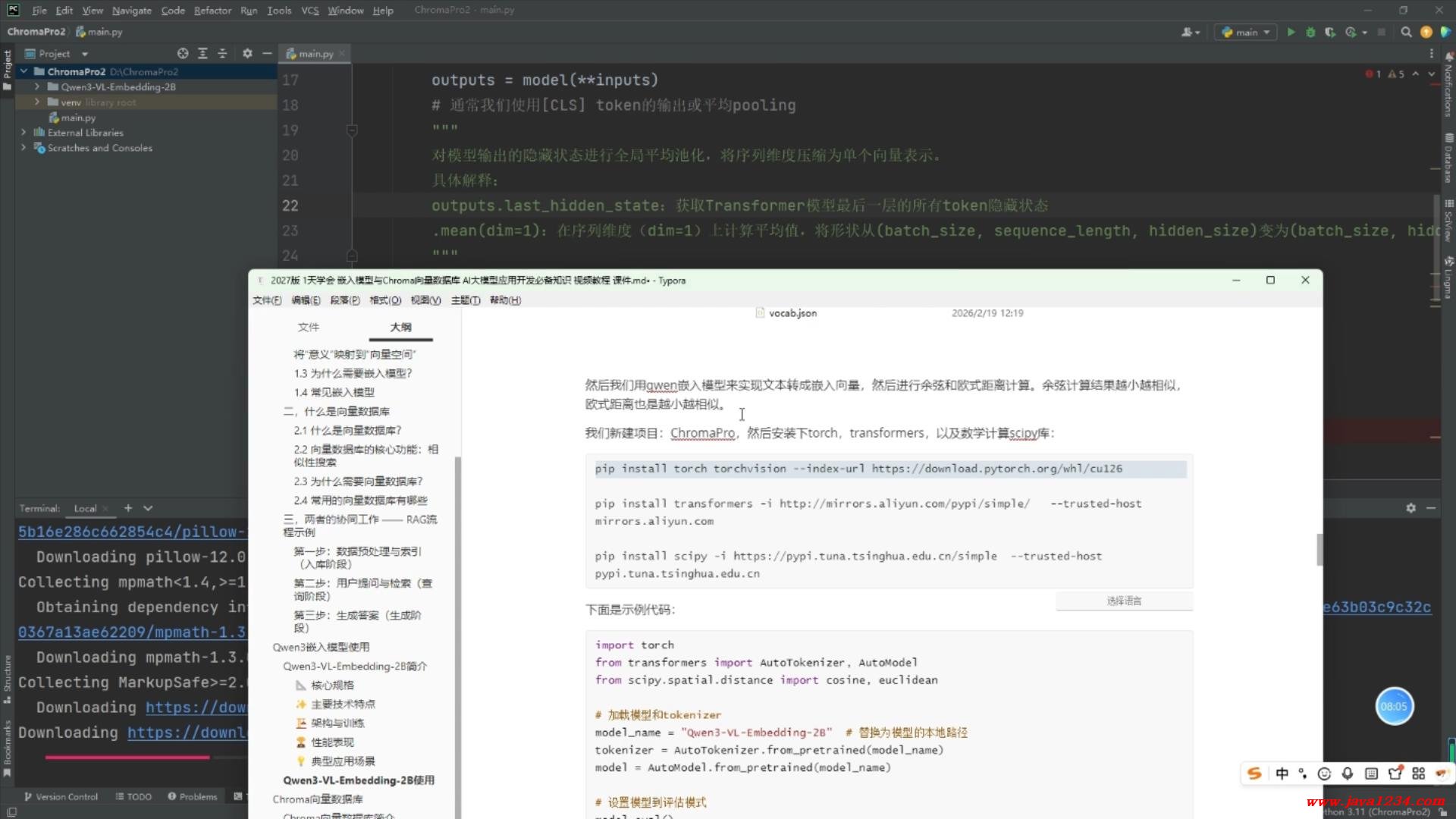This screenshot has width=1456, height=819.
Task: Jump to Chroma向量数据库 outline heading
Action: point(317,799)
